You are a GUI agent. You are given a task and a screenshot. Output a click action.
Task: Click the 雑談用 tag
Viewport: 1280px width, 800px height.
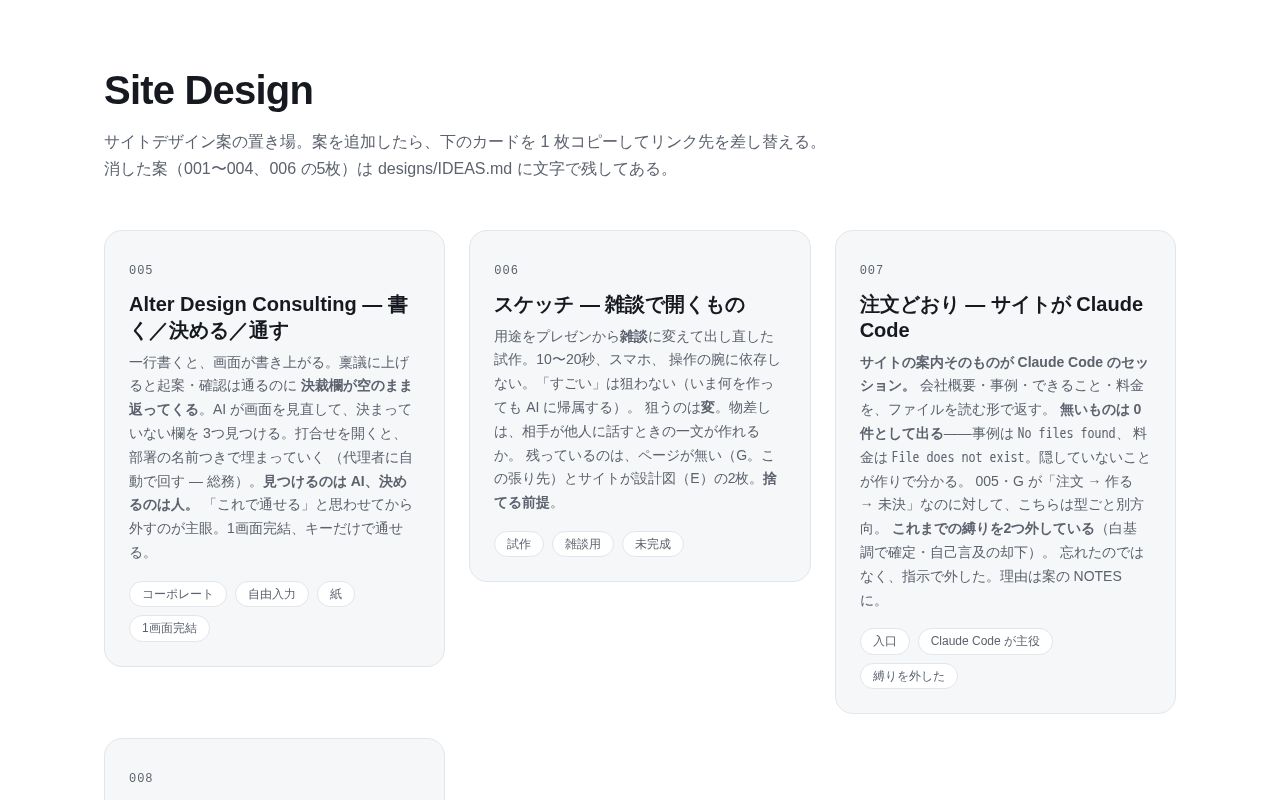583,544
